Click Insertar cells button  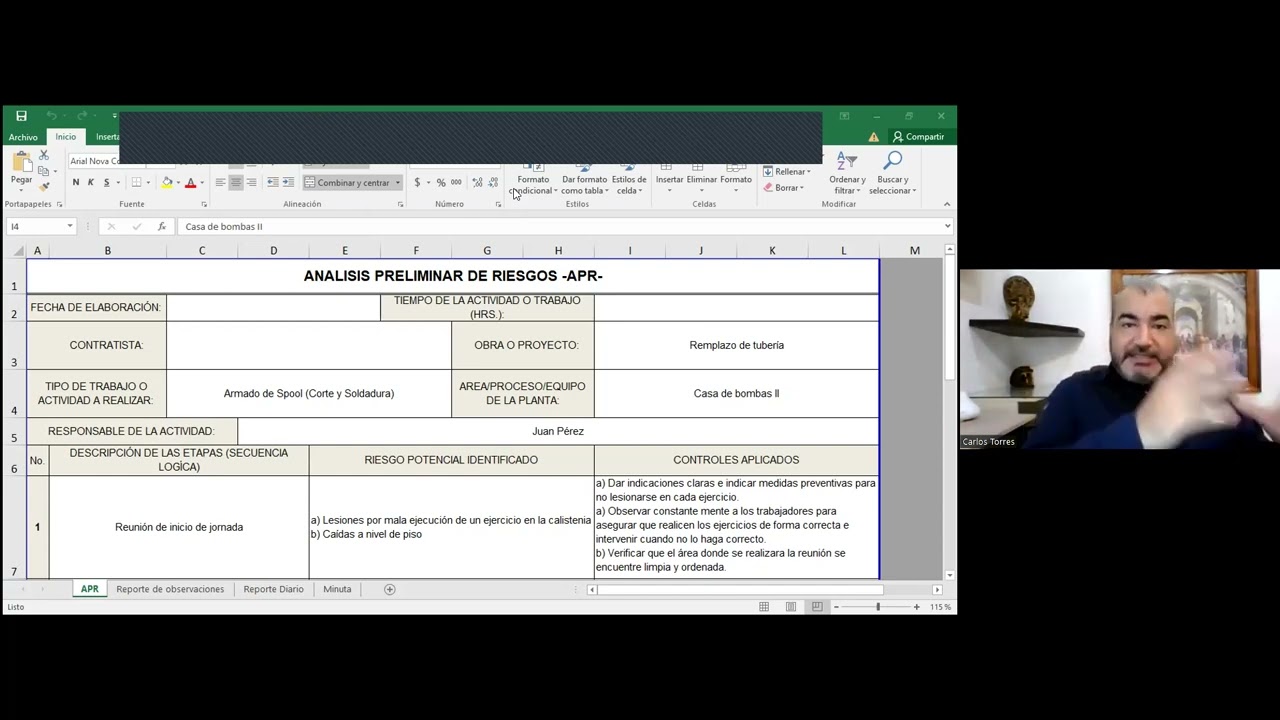(669, 179)
